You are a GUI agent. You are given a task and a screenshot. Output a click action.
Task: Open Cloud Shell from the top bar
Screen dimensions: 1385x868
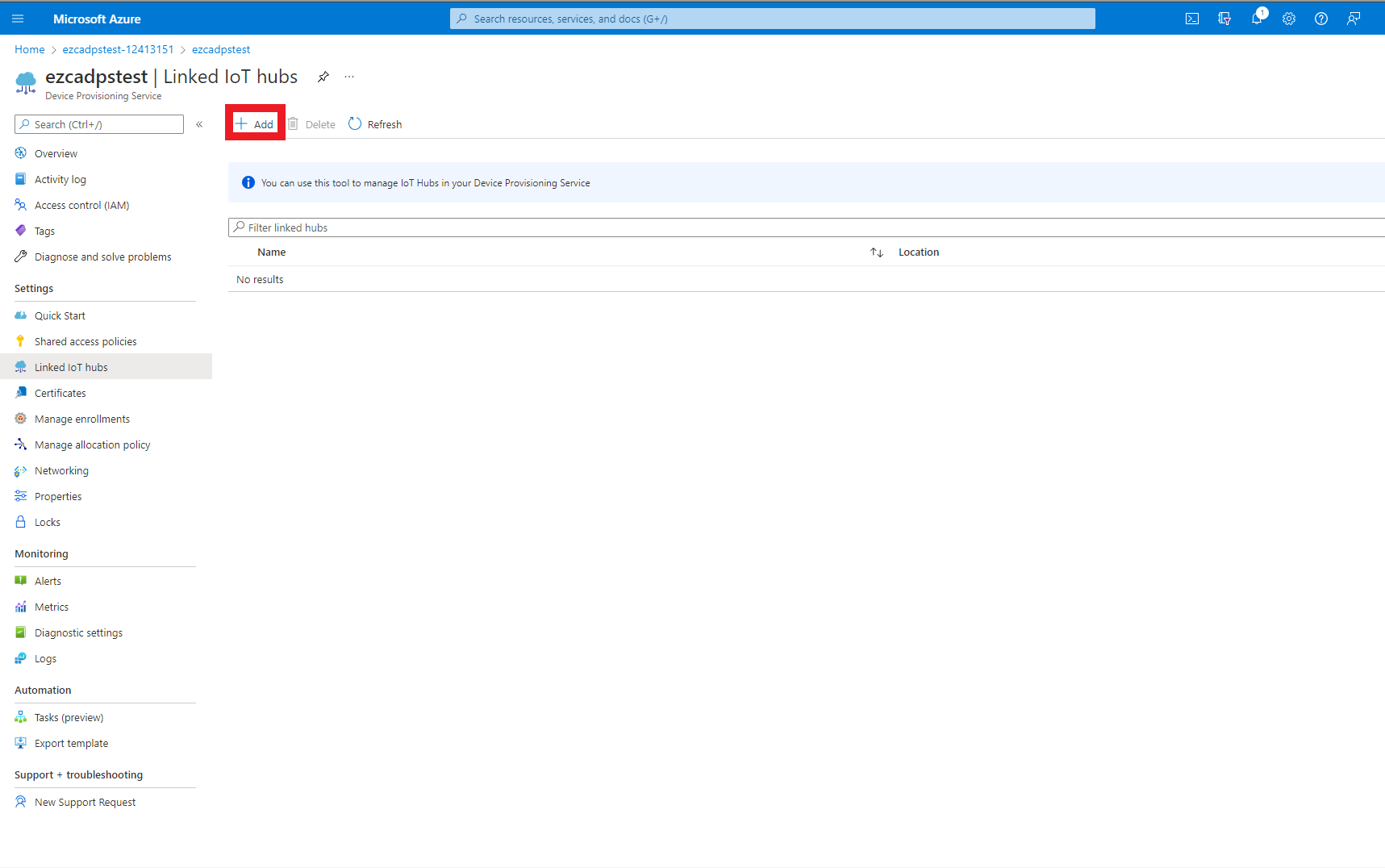click(x=1191, y=19)
